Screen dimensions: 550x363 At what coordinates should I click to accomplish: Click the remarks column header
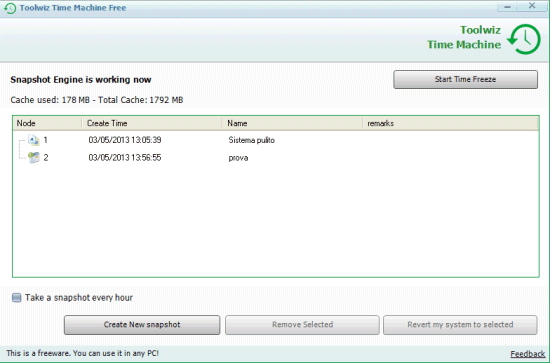(450, 123)
